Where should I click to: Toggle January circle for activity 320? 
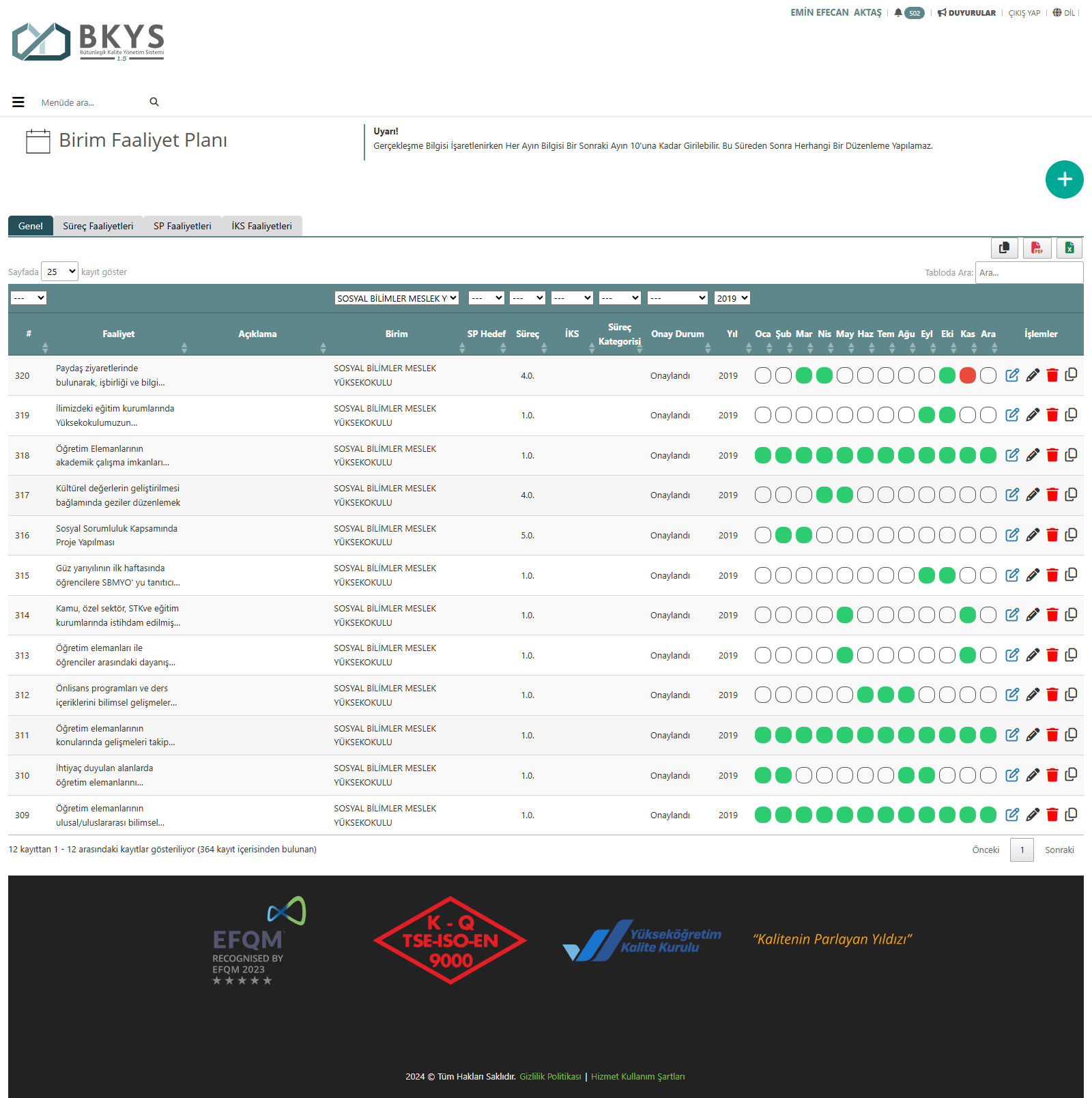(x=763, y=375)
